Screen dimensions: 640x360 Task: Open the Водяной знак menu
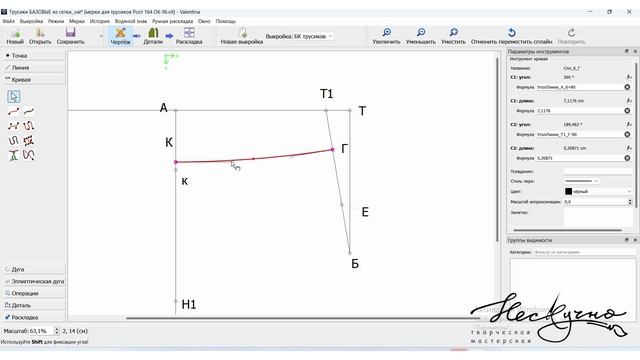131,21
